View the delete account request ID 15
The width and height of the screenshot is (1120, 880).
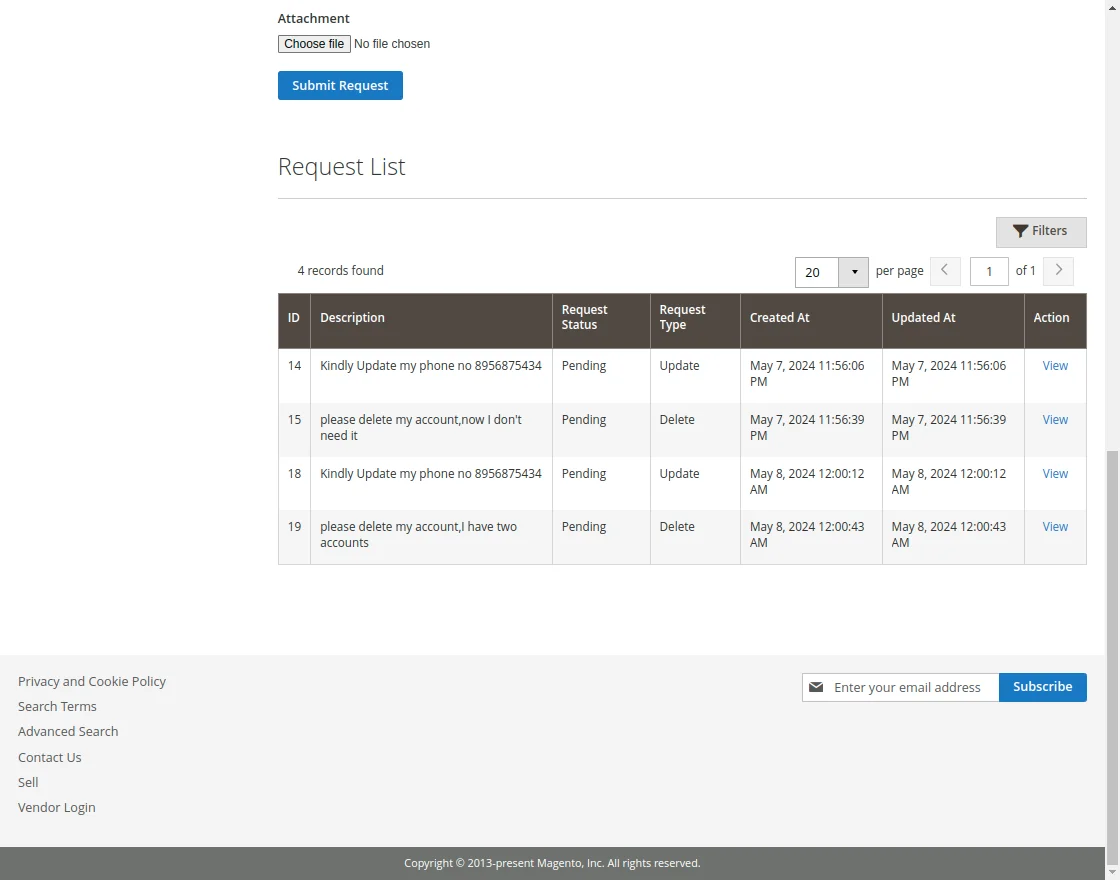click(1055, 419)
